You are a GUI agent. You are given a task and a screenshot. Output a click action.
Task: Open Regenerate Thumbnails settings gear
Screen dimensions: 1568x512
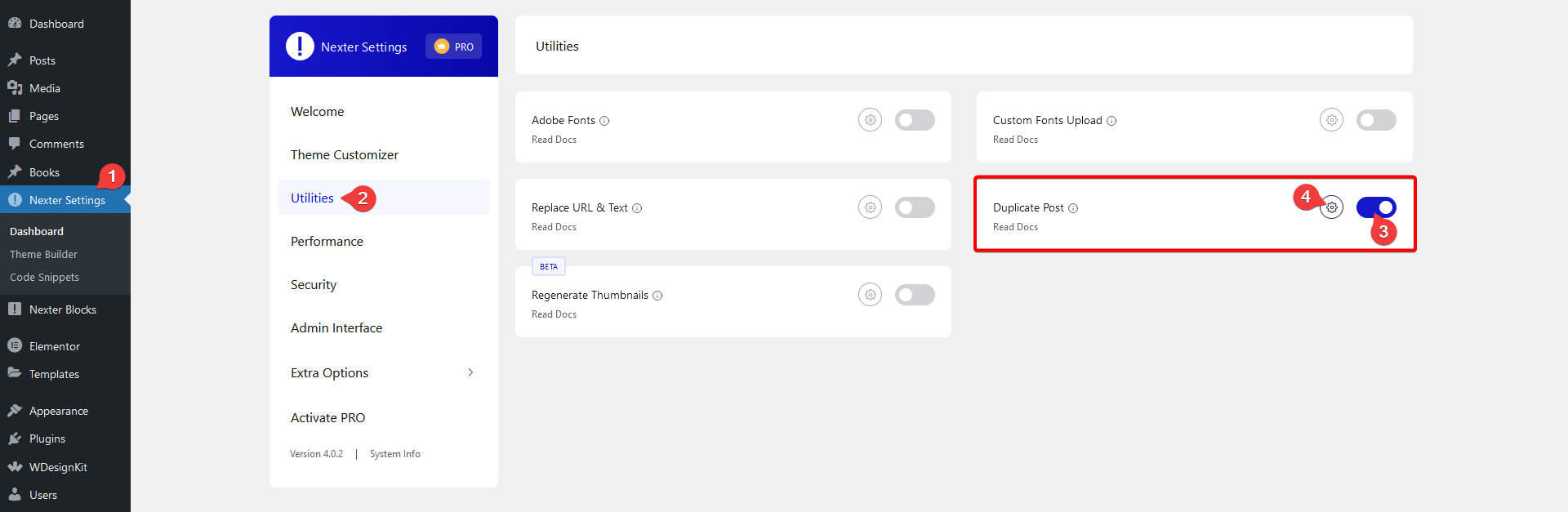point(871,295)
